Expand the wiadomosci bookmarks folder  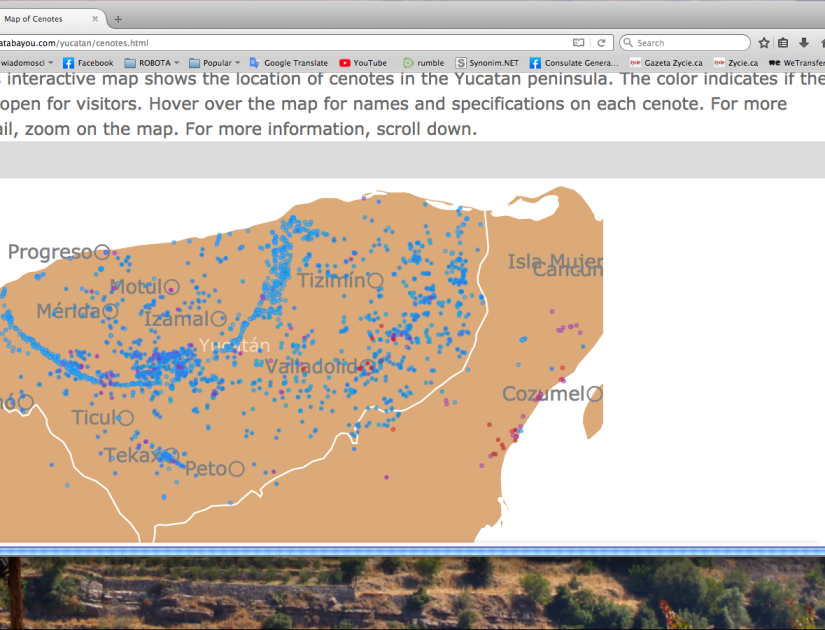coord(25,63)
